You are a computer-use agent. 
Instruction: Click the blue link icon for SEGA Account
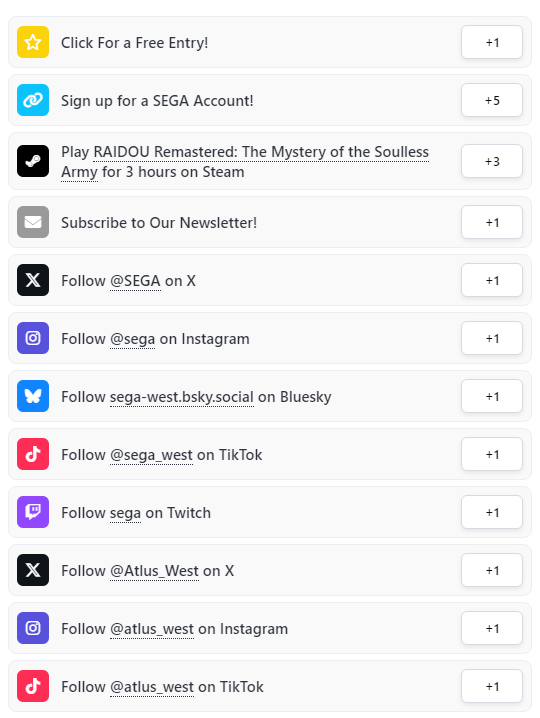pyautogui.click(x=33, y=100)
